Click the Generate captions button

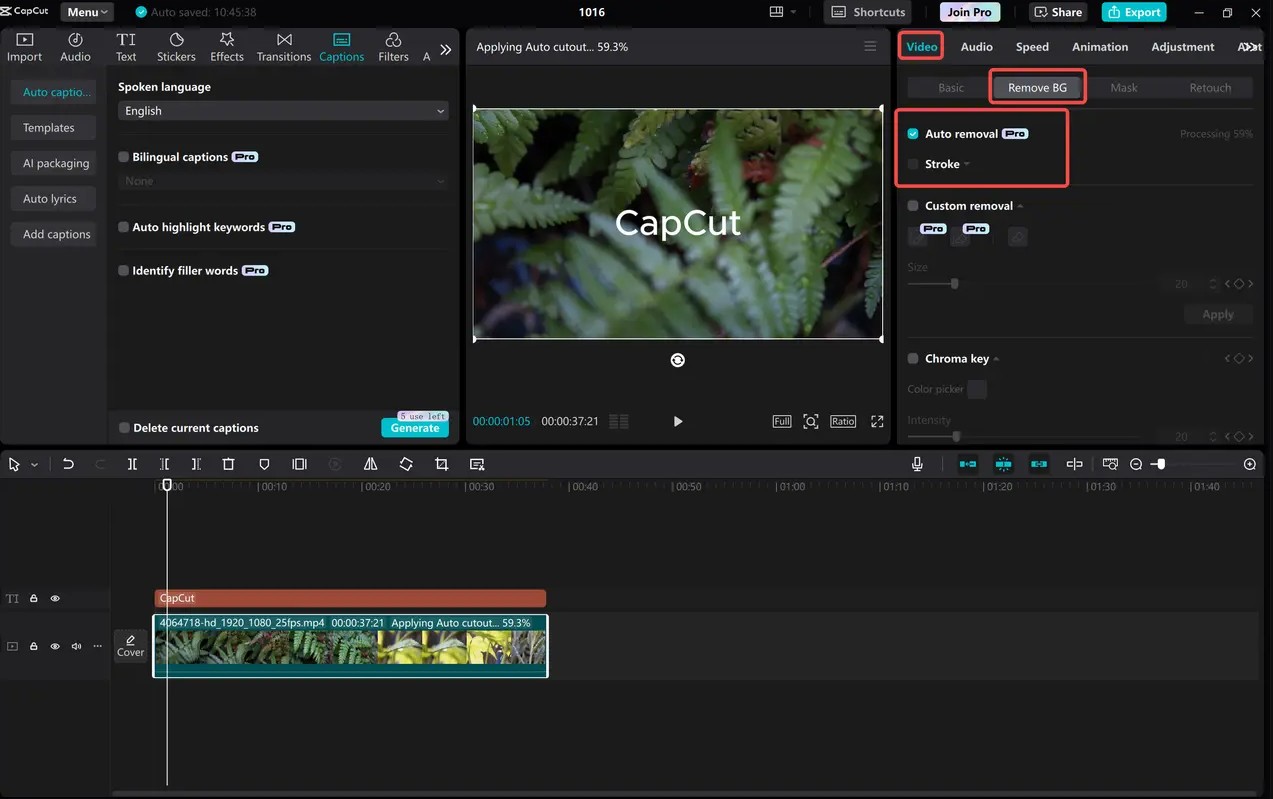[415, 428]
